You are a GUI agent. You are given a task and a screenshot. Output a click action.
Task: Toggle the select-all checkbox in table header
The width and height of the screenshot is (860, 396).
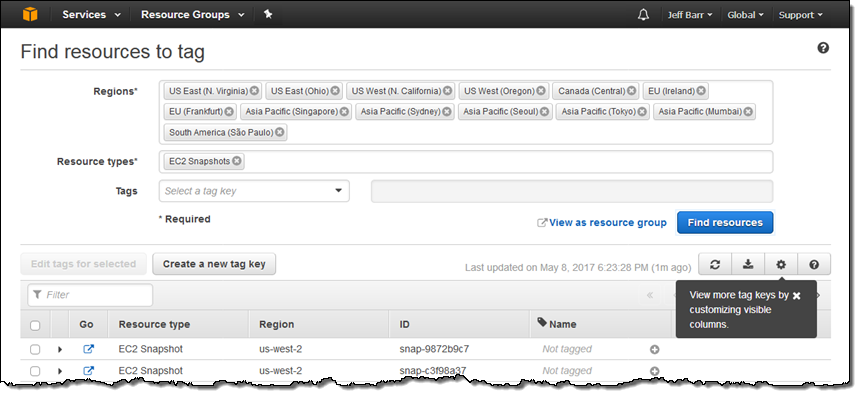(35, 325)
